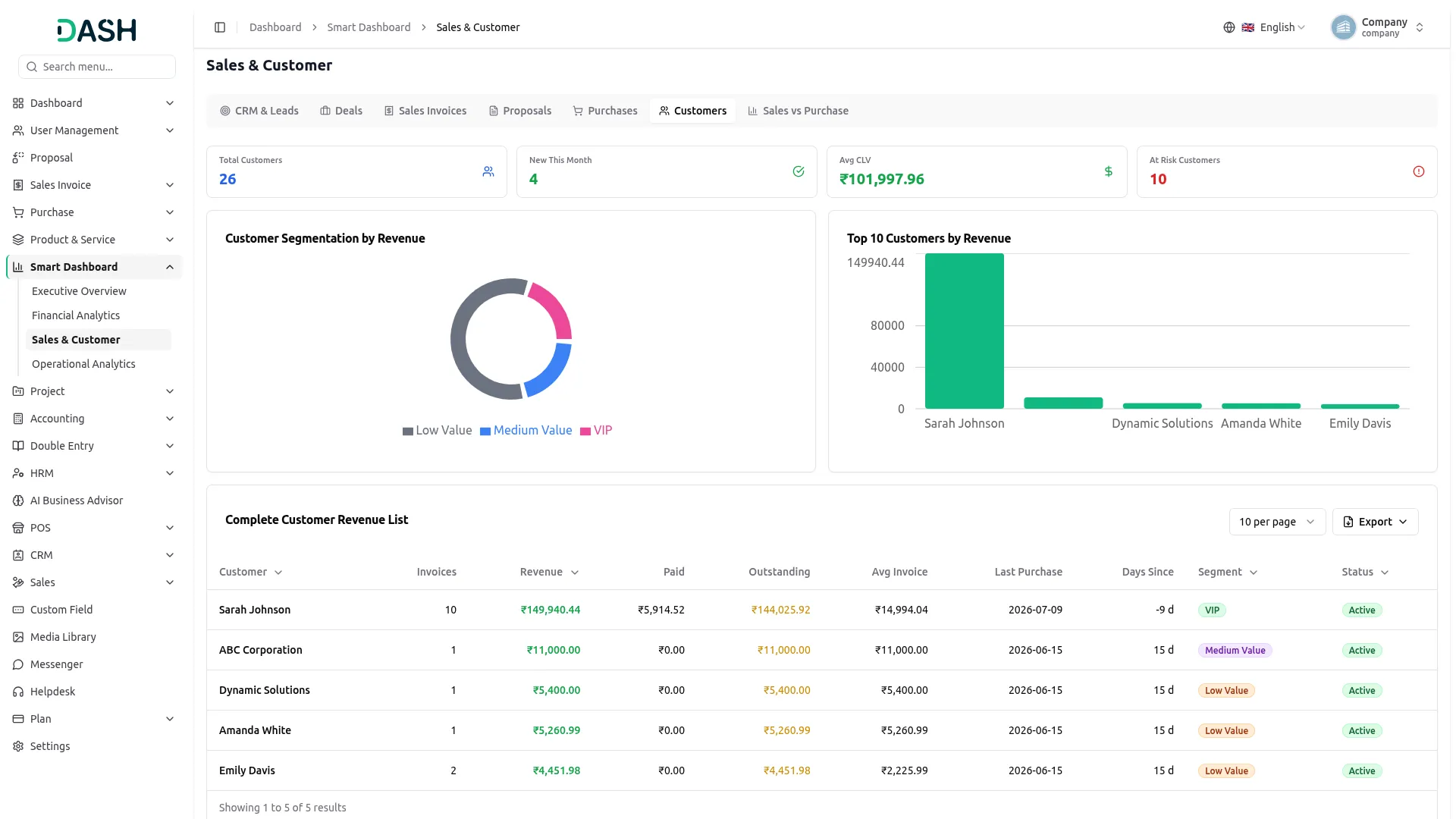Click the DASH logo

pos(96,30)
